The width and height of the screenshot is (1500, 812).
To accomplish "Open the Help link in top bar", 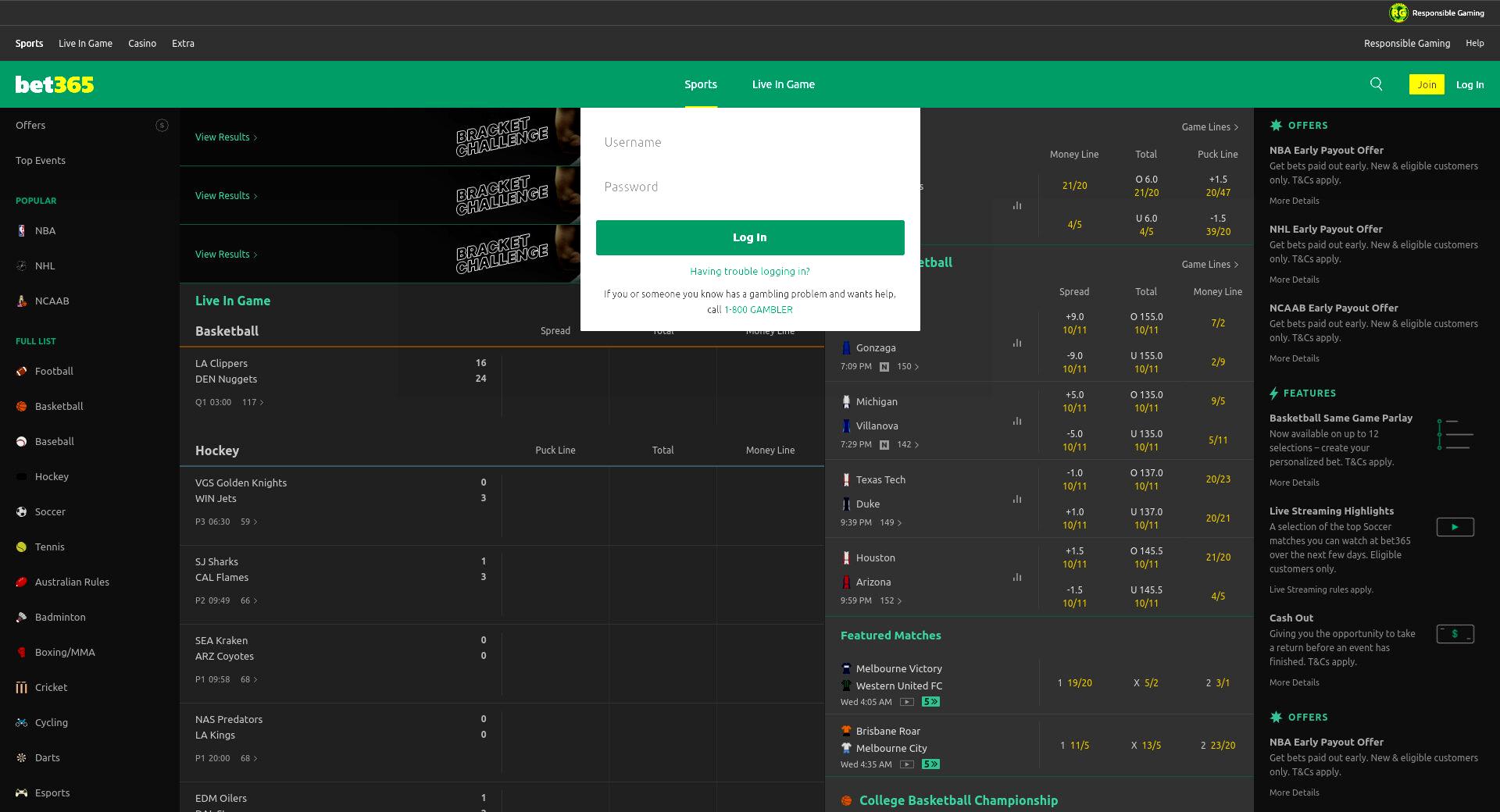I will (1475, 44).
